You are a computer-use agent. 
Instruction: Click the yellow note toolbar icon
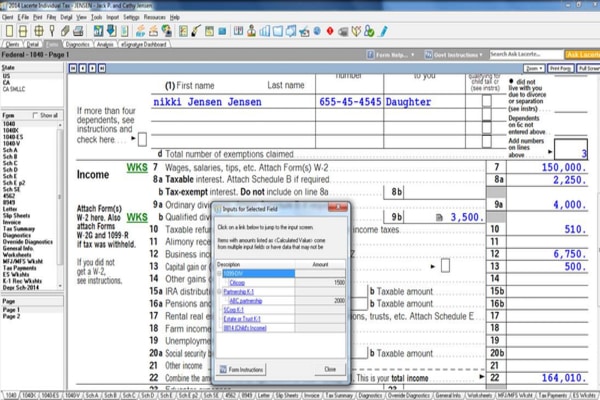pyautogui.click(x=209, y=31)
